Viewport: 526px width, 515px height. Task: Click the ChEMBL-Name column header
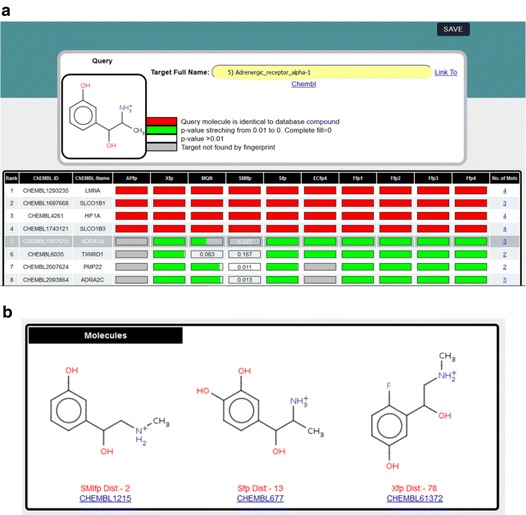point(92,178)
